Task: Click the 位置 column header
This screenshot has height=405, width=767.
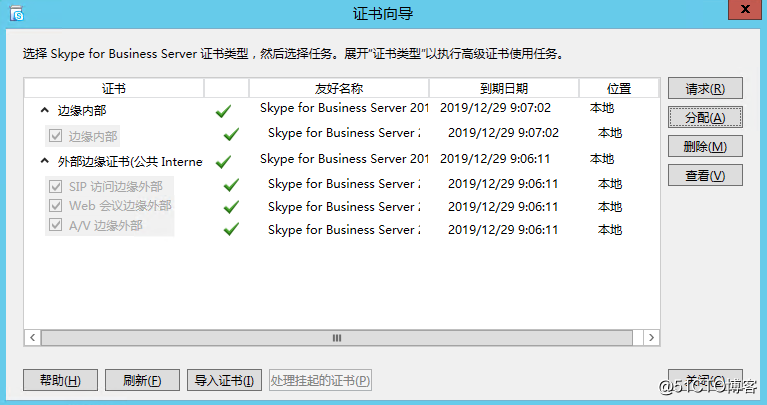Action: (x=619, y=89)
